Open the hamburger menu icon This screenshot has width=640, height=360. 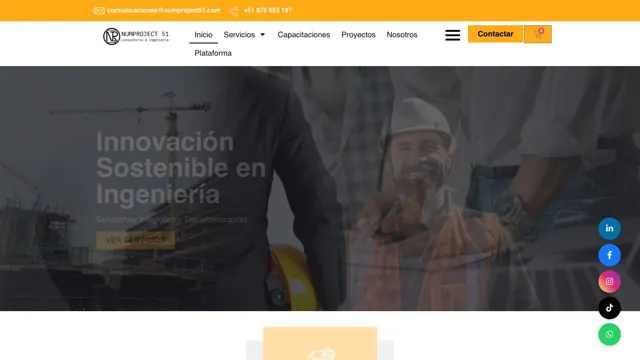[453, 35]
